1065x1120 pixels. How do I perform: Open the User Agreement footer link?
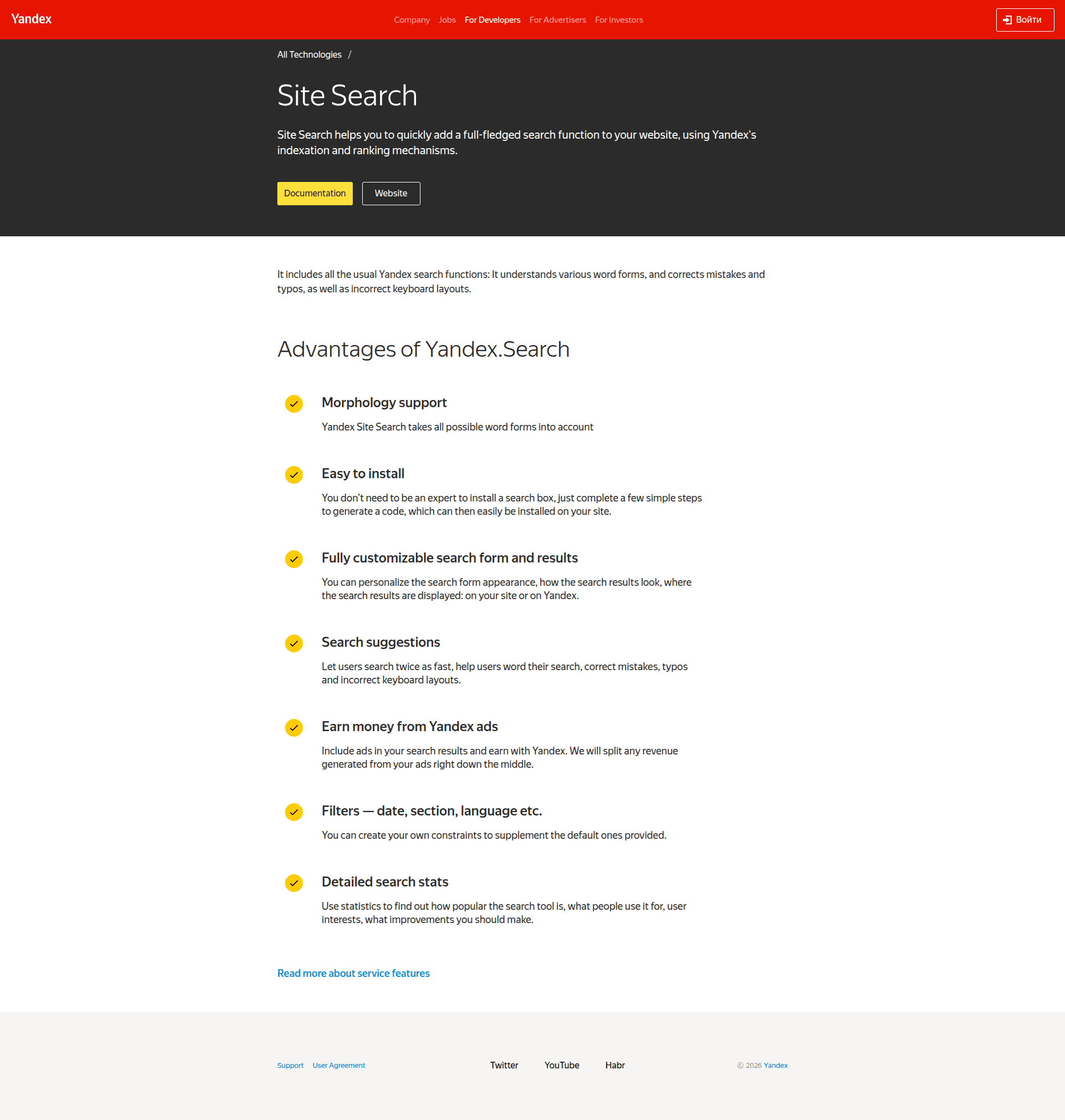tap(339, 1065)
